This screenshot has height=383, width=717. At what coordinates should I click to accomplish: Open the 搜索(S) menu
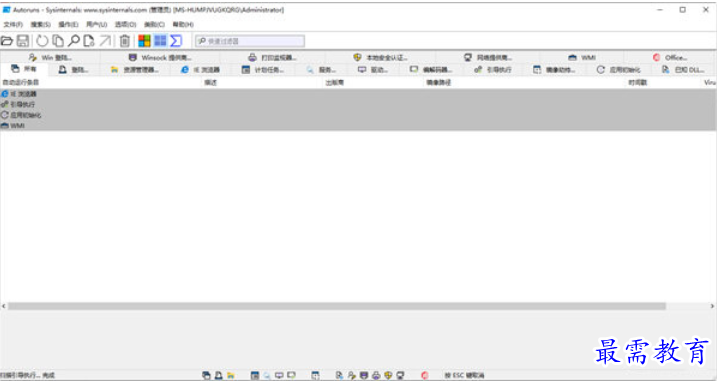tap(40, 24)
